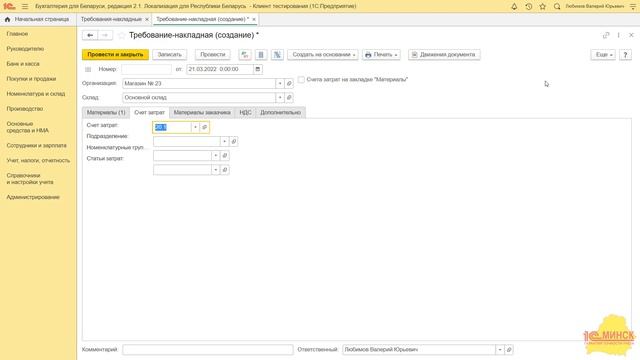Viewport: 640px width, 360px height.
Task: Expand the Ответственный dropdown
Action: 500,350
